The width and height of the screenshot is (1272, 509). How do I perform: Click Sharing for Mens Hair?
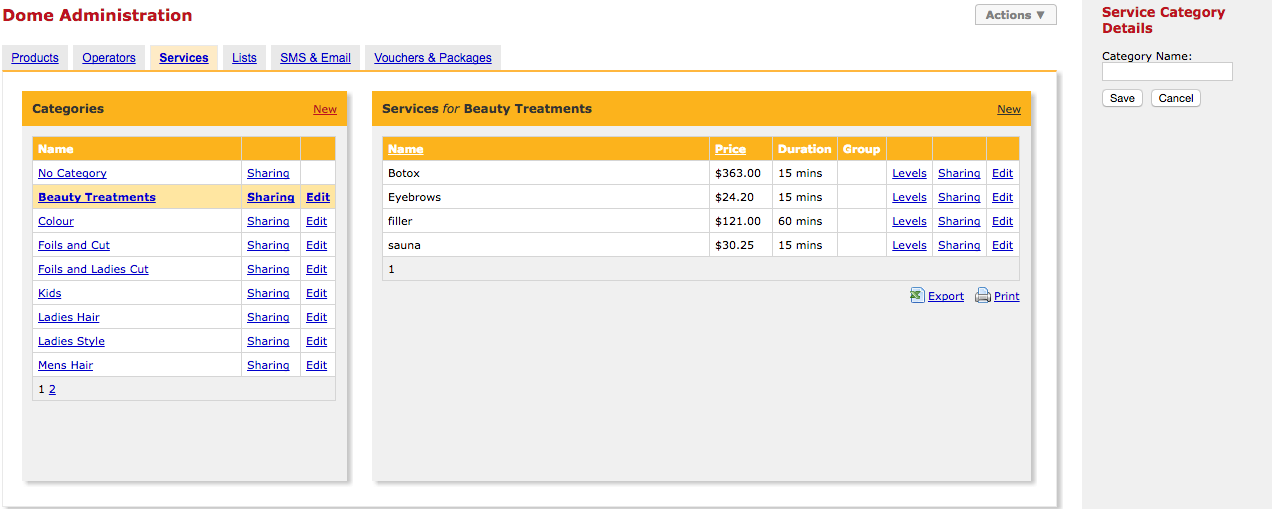(268, 365)
